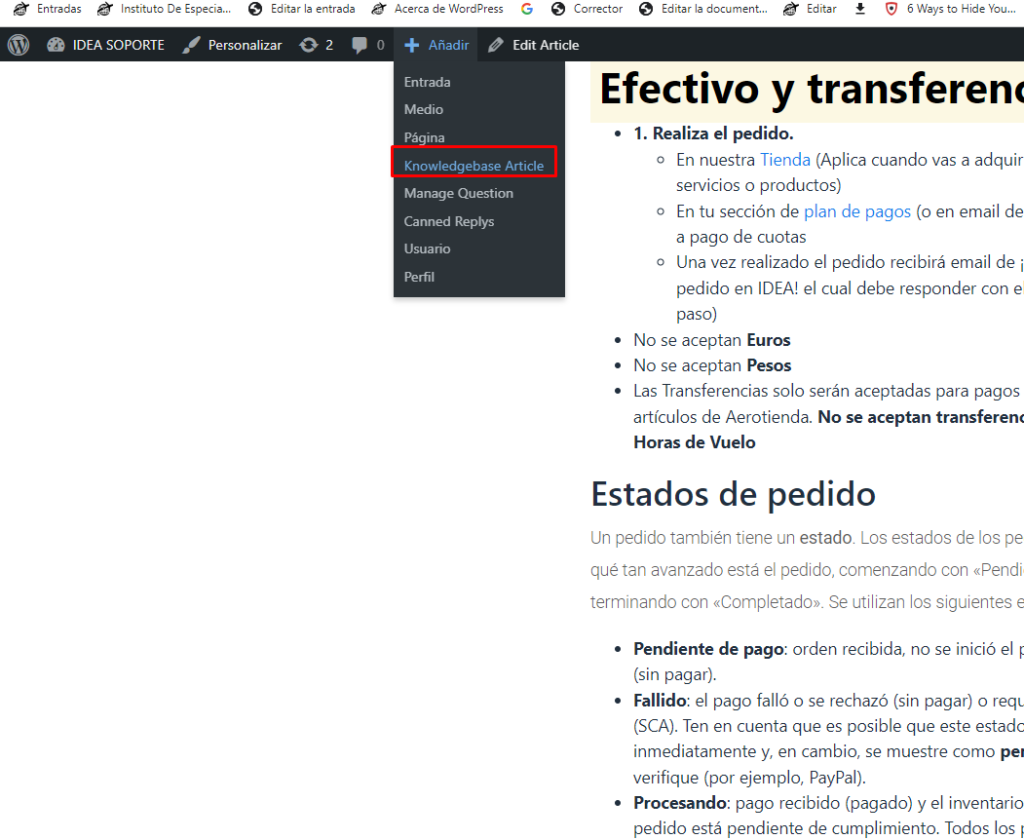
Task: Click the Edit Article pencil icon
Action: pyautogui.click(x=496, y=45)
